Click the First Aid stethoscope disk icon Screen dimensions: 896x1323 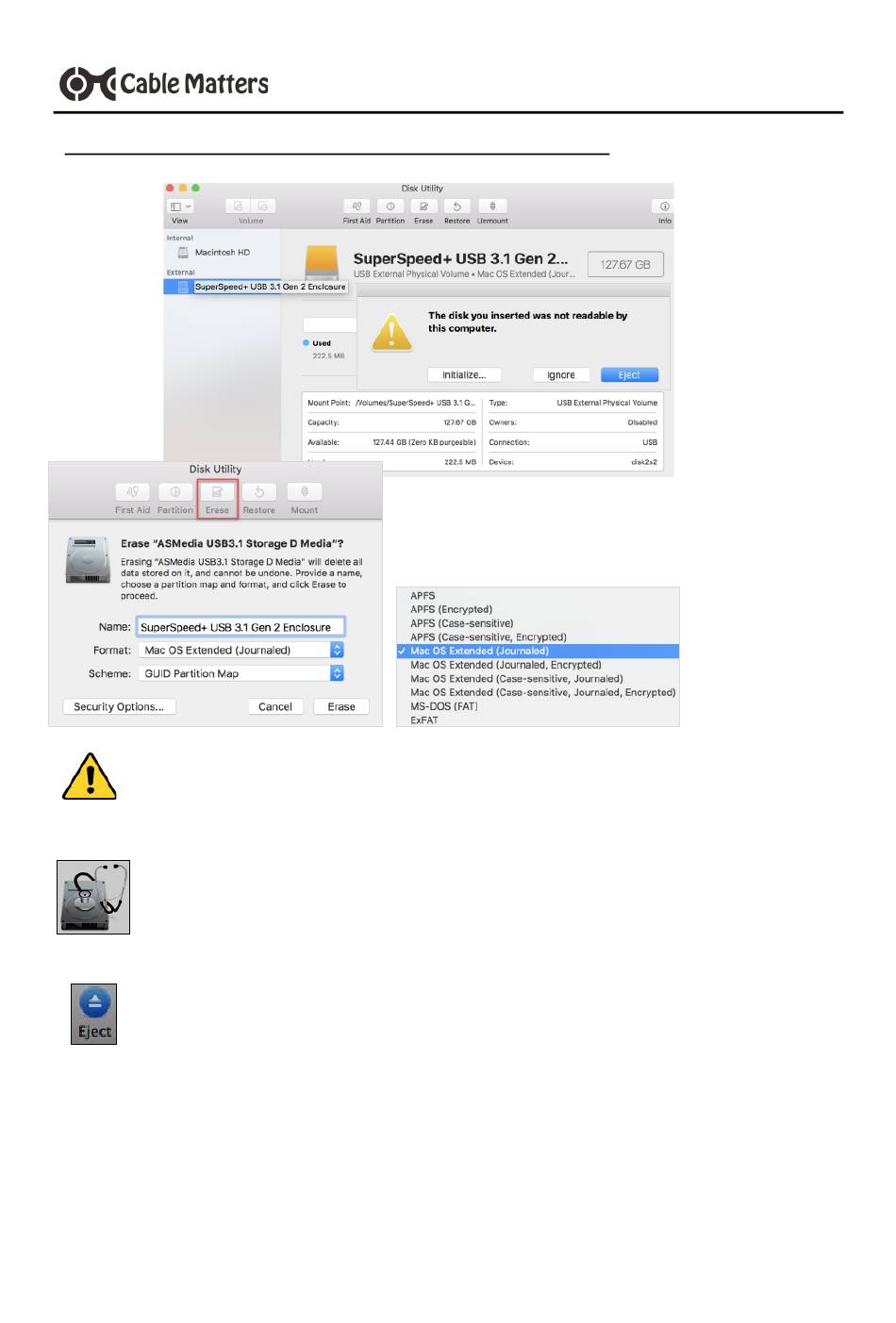(93, 897)
